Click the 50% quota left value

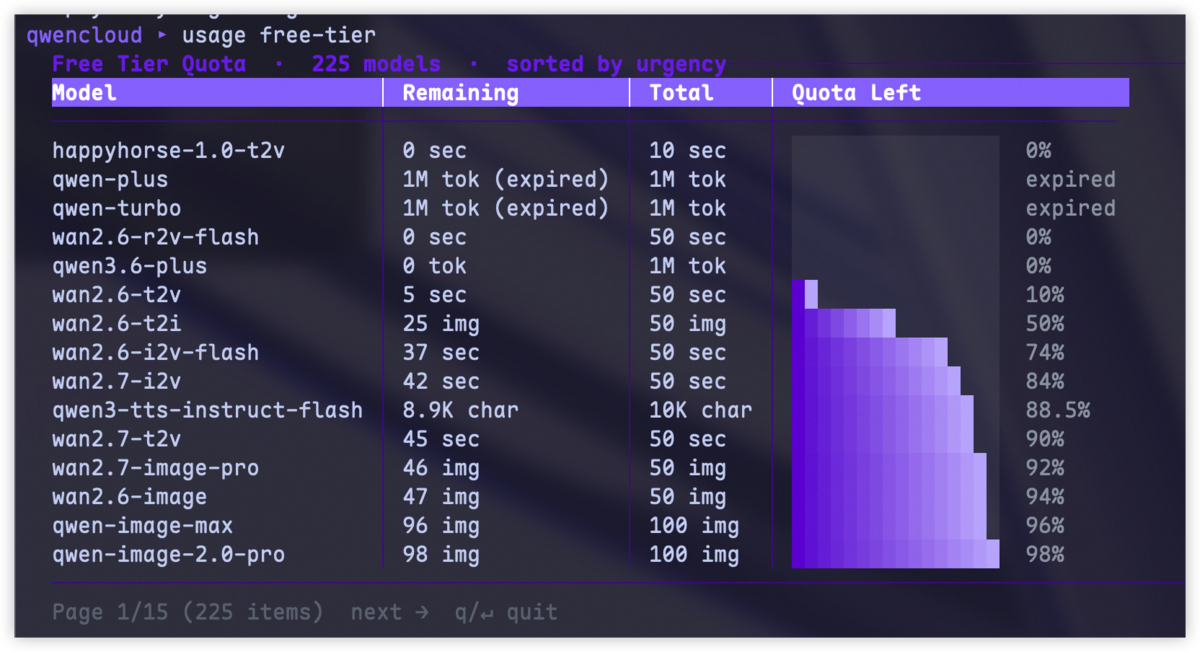point(1044,325)
